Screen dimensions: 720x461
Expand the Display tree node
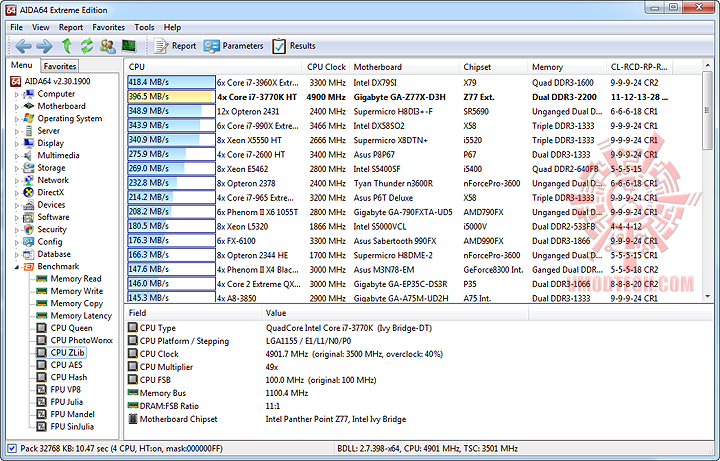[17, 144]
